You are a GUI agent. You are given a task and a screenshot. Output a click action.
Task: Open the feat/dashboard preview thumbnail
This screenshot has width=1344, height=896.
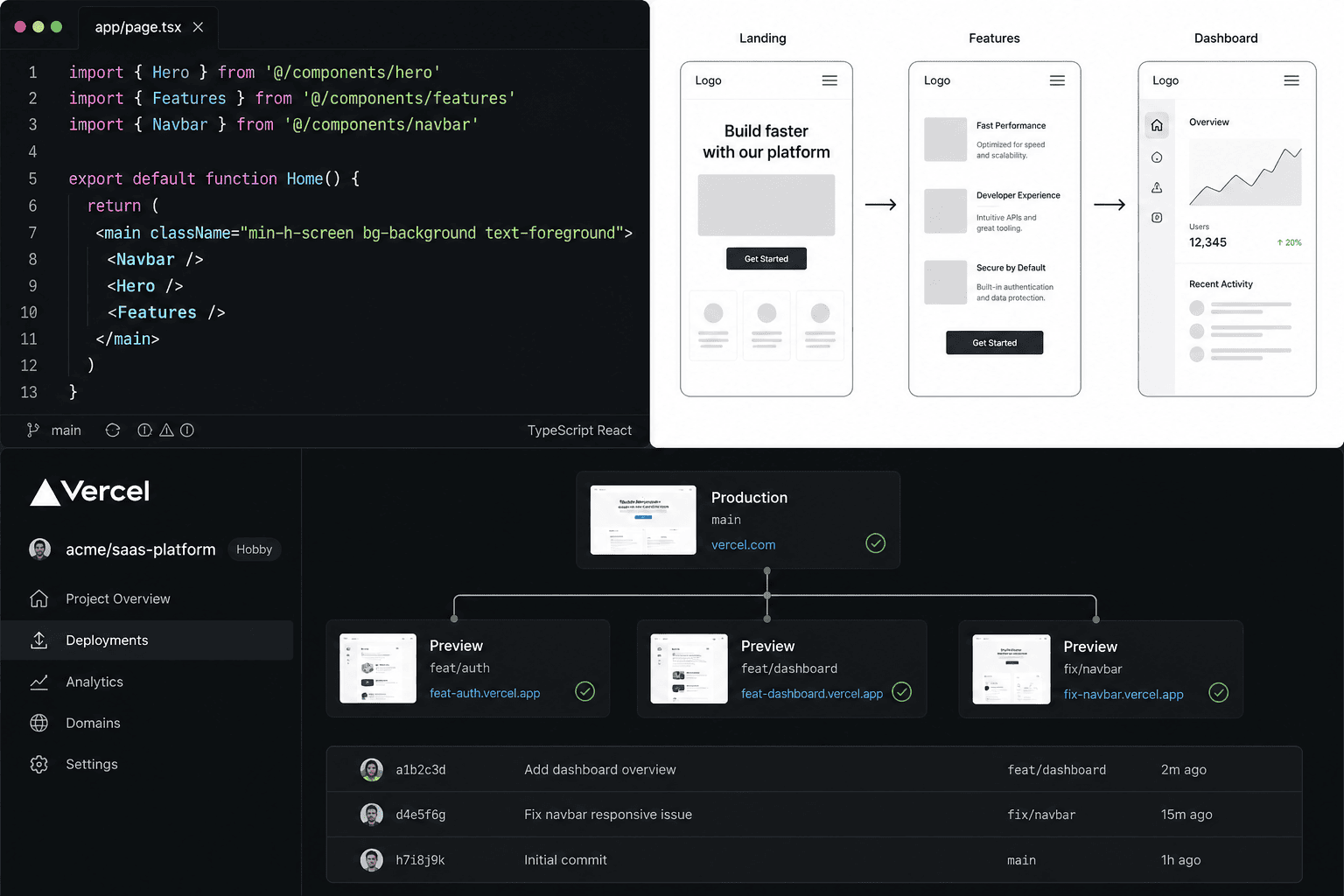point(689,668)
